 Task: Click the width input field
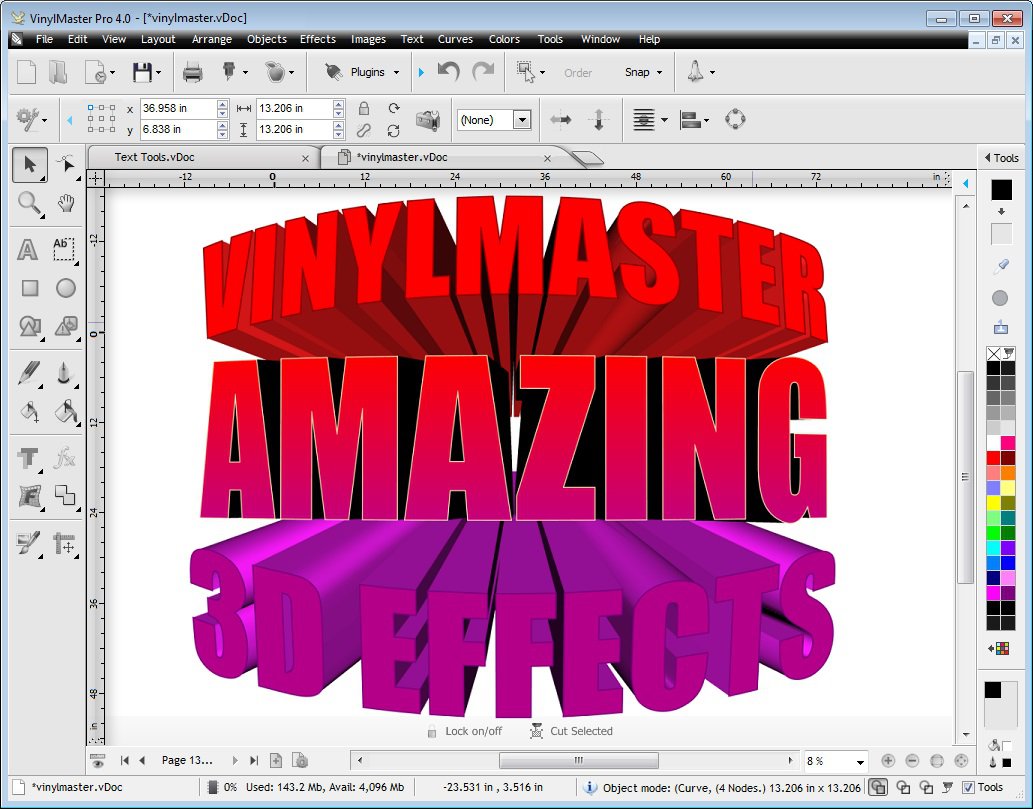(x=294, y=108)
